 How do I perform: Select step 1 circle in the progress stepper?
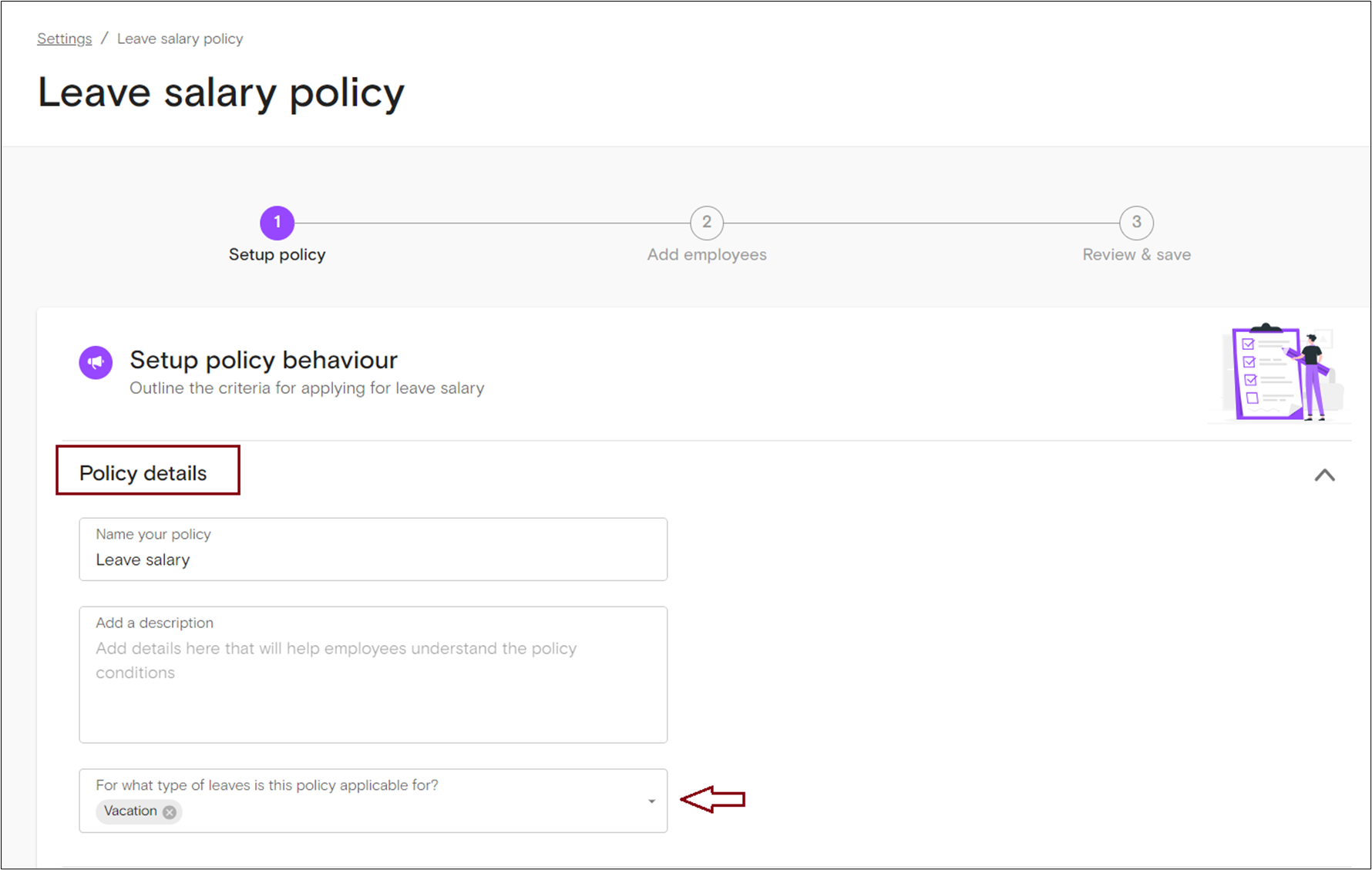click(277, 223)
